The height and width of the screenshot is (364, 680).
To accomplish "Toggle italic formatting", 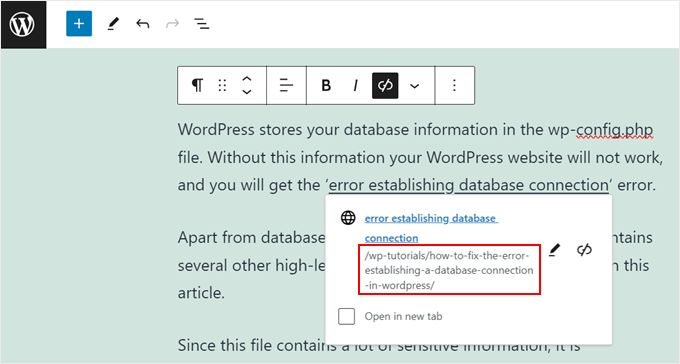I will (x=356, y=85).
